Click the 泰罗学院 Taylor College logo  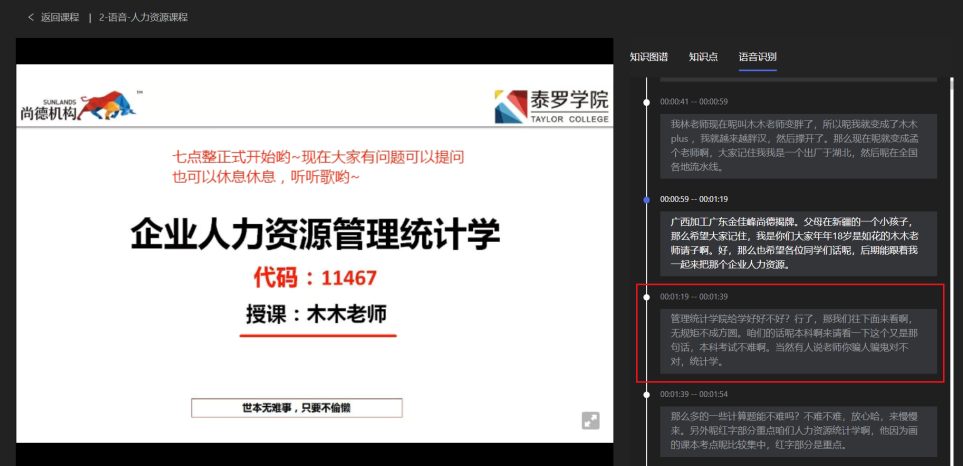click(x=552, y=106)
